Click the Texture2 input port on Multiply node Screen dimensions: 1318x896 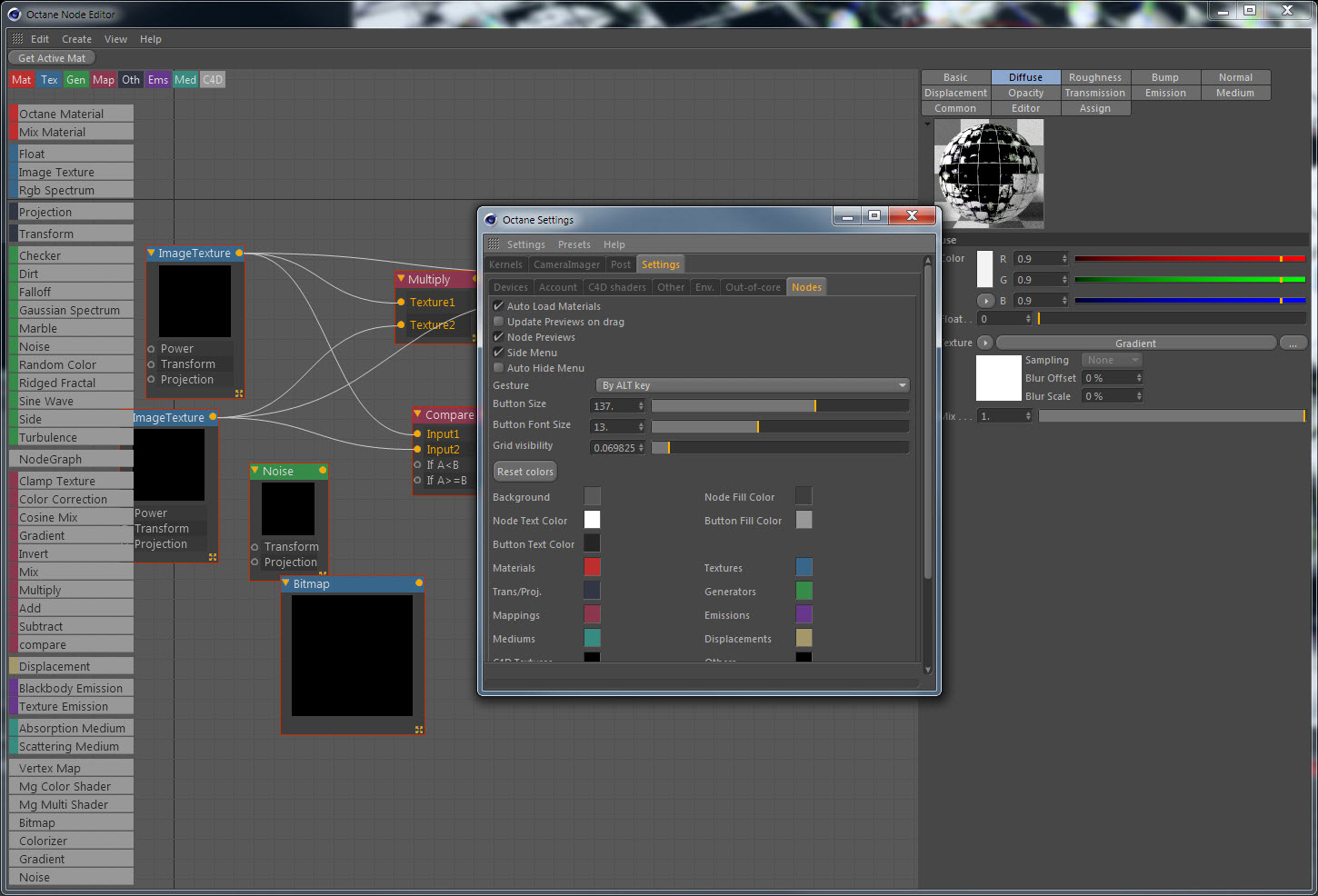[401, 324]
